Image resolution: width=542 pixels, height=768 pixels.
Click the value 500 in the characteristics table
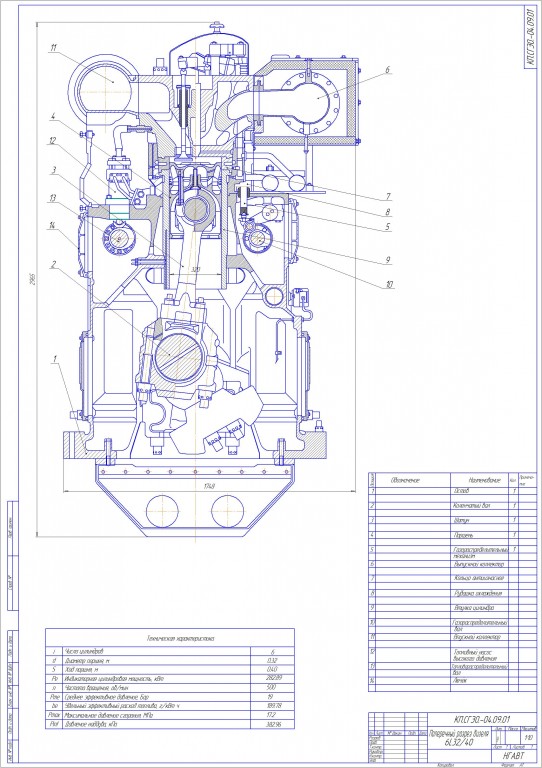tap(272, 688)
